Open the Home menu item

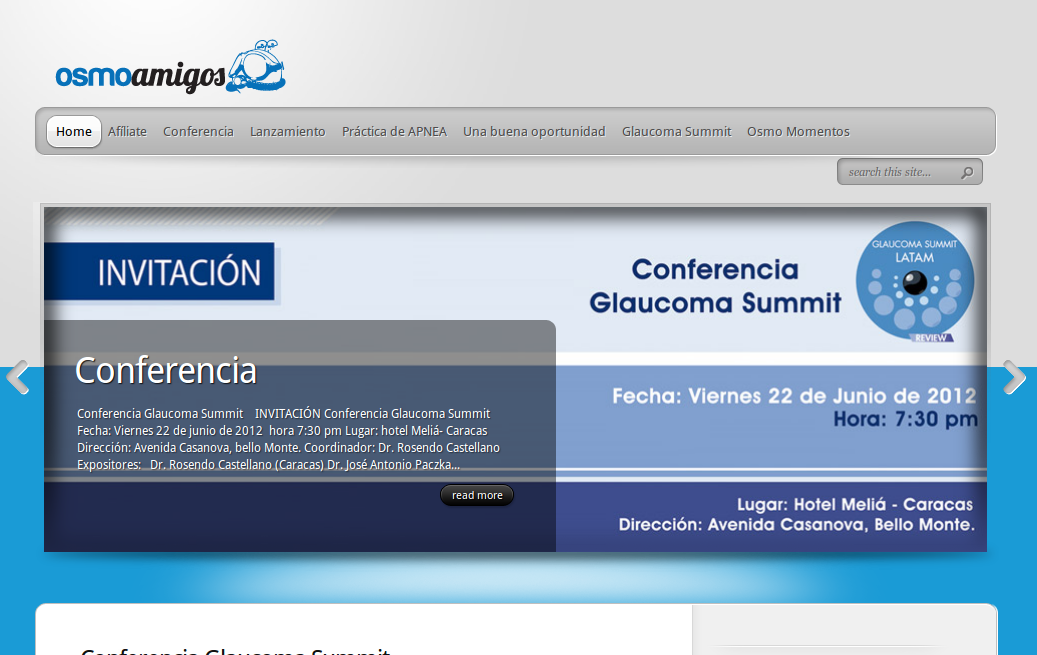(x=73, y=132)
